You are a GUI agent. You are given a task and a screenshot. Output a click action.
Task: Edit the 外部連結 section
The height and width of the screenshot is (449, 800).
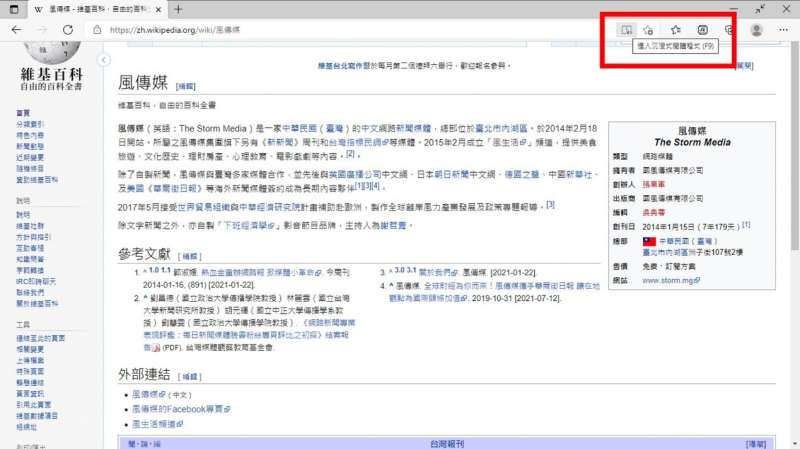[x=190, y=377]
